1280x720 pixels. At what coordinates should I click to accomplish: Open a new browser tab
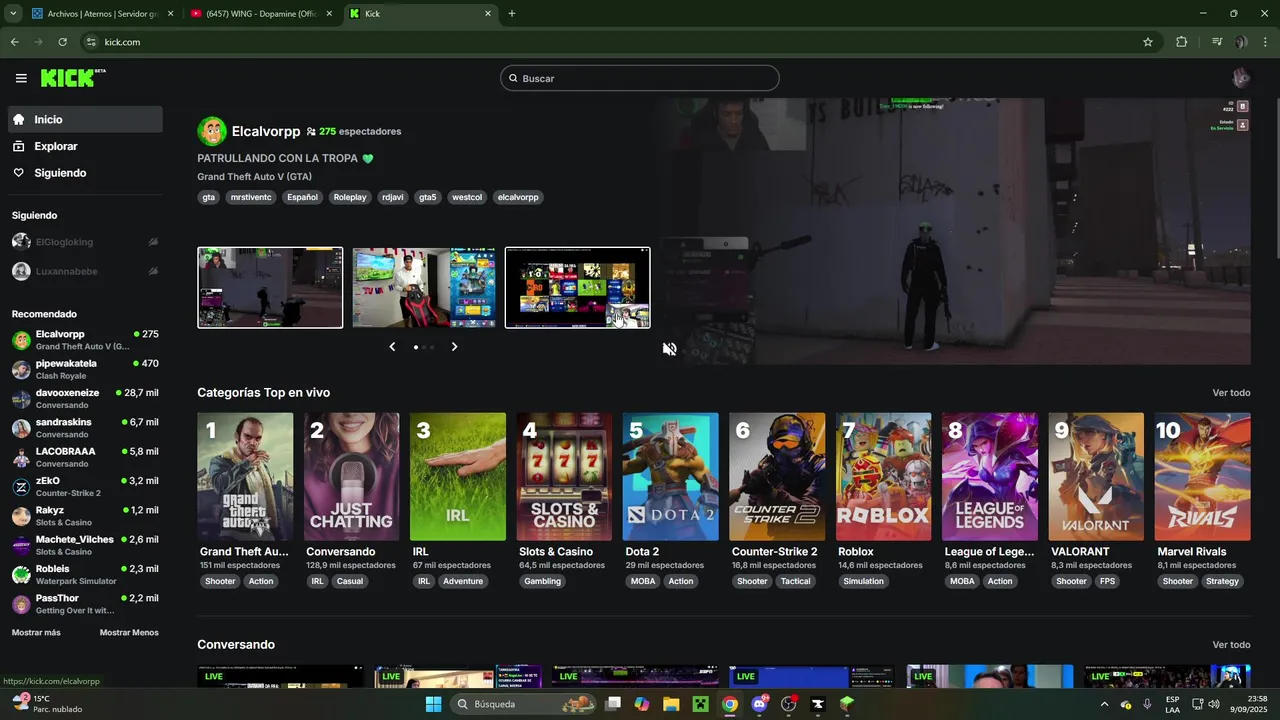point(512,14)
